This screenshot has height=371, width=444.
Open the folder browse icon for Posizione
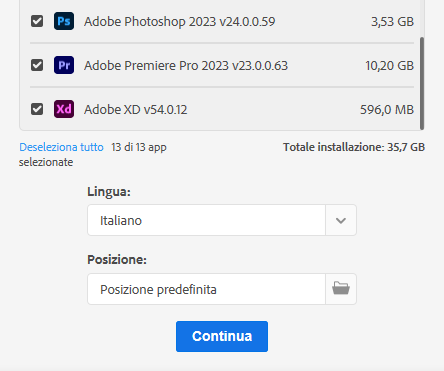click(341, 289)
